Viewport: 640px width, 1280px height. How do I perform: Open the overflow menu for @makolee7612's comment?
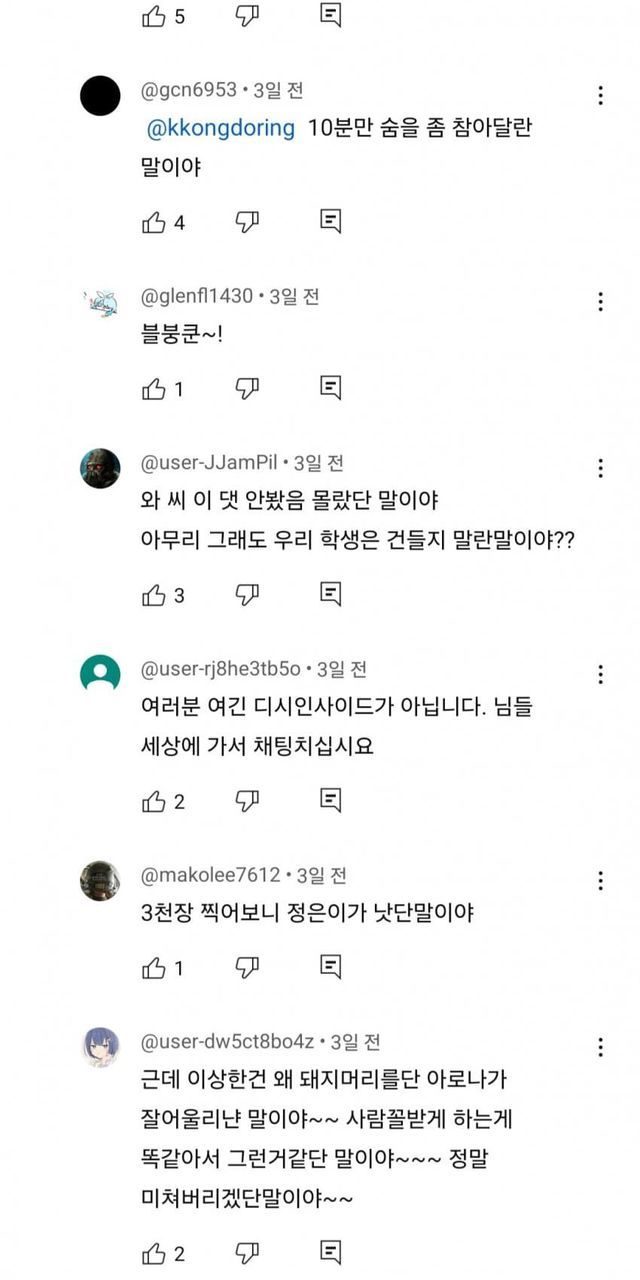600,881
